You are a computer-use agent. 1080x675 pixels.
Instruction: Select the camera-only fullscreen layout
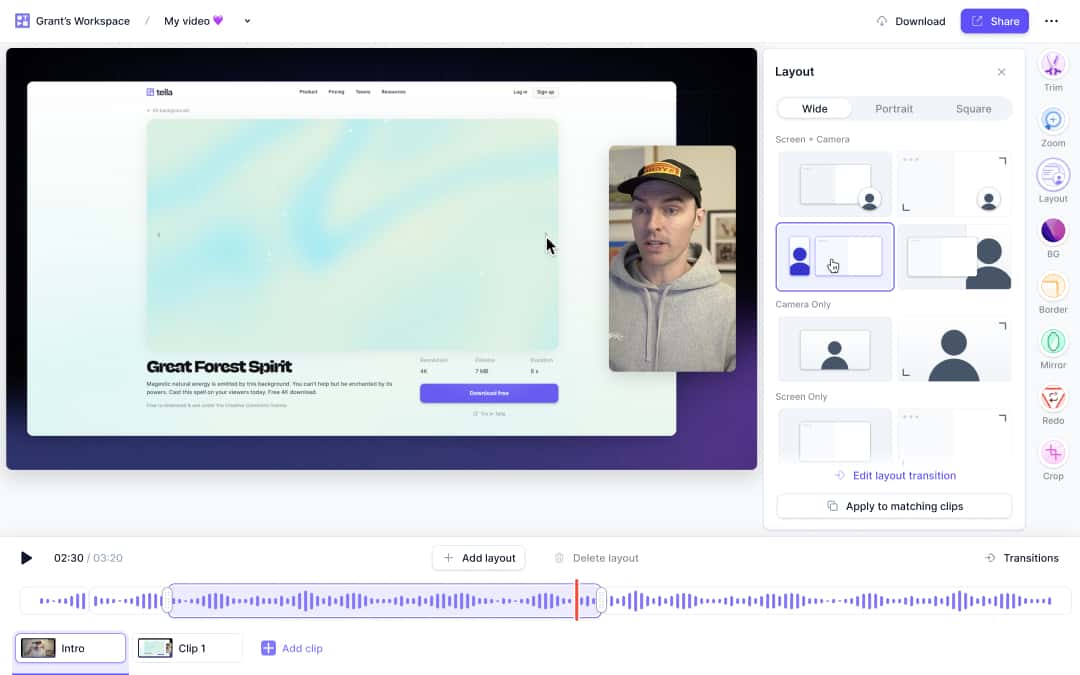(x=954, y=349)
